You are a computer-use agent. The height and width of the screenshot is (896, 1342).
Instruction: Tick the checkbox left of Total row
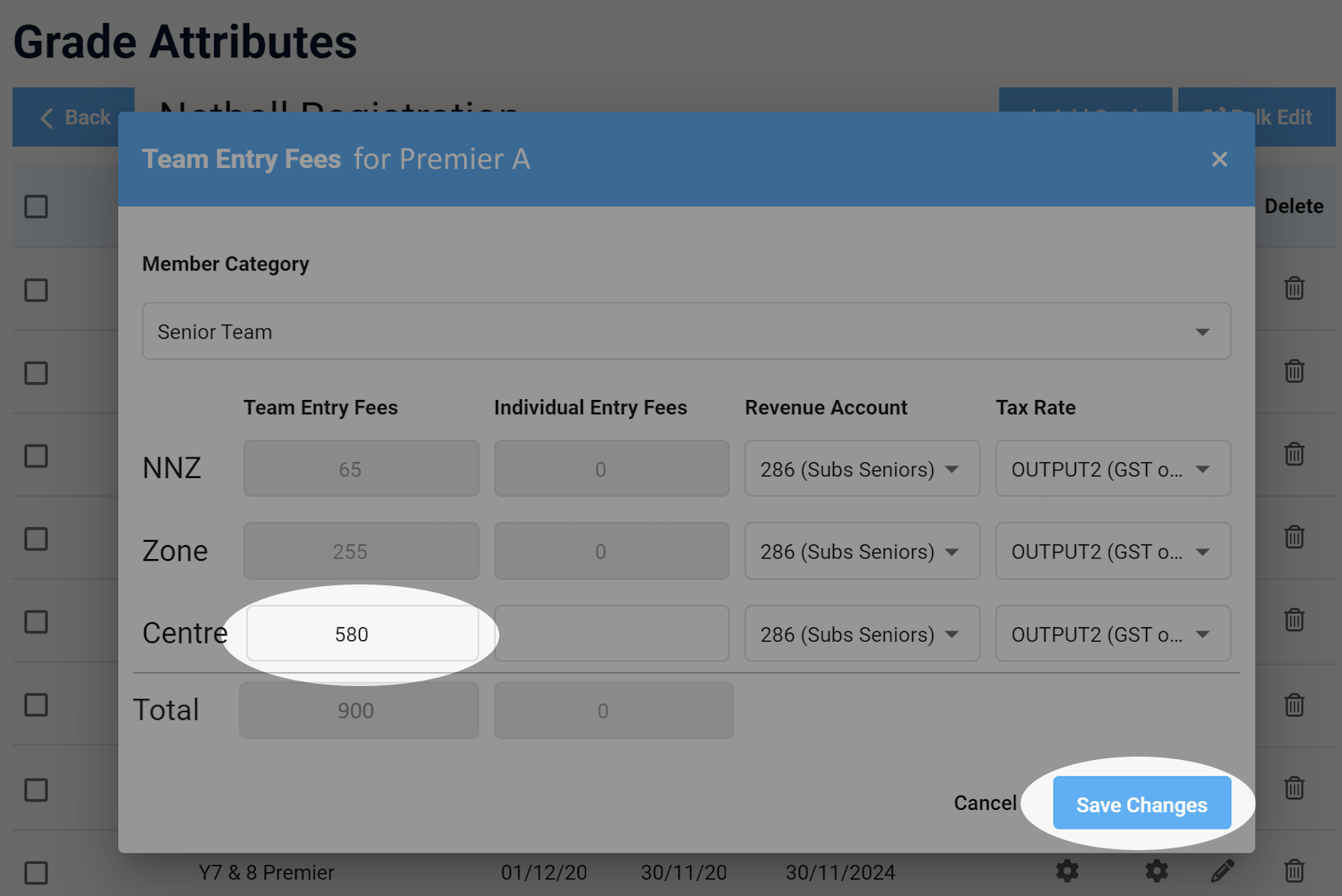pyautogui.click(x=36, y=705)
